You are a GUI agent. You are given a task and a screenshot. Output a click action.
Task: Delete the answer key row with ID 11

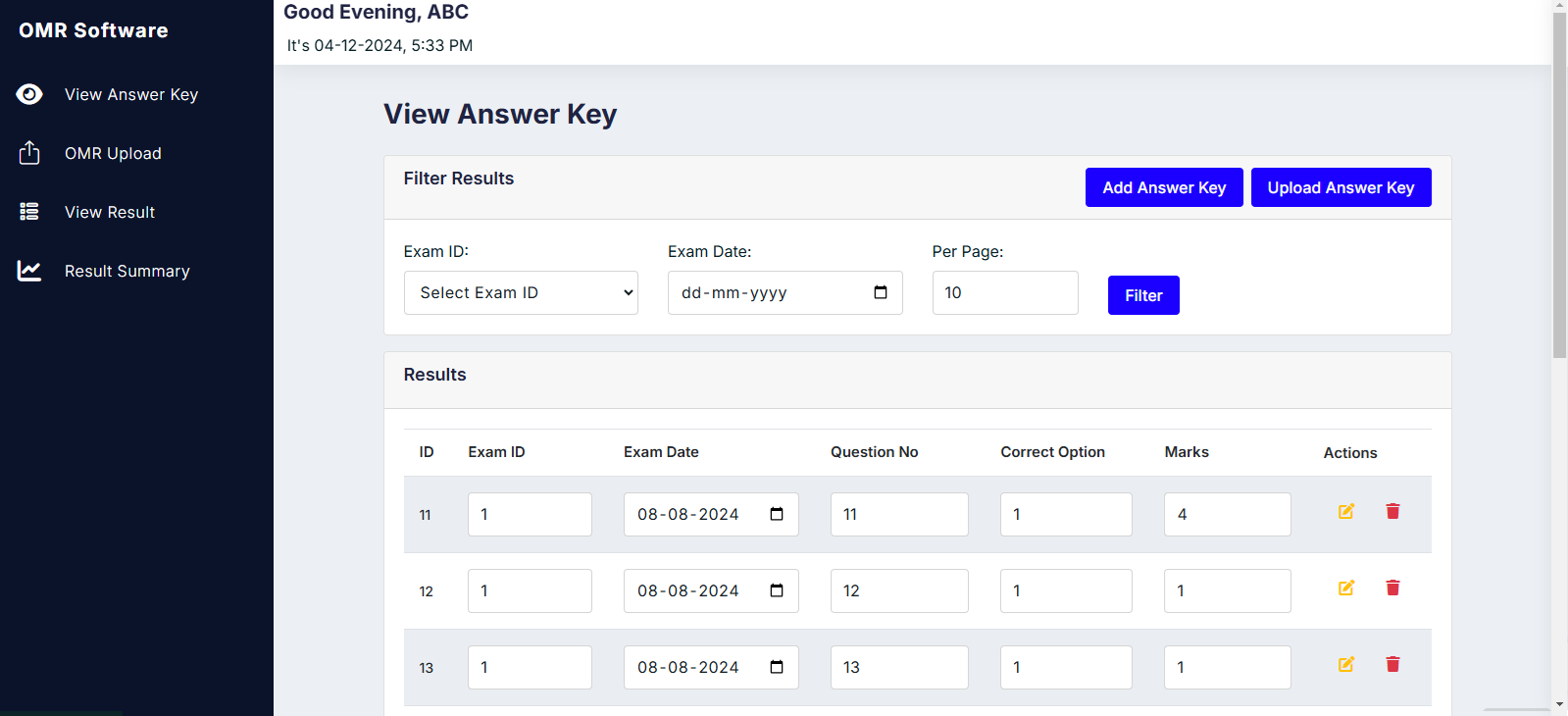click(x=1392, y=511)
